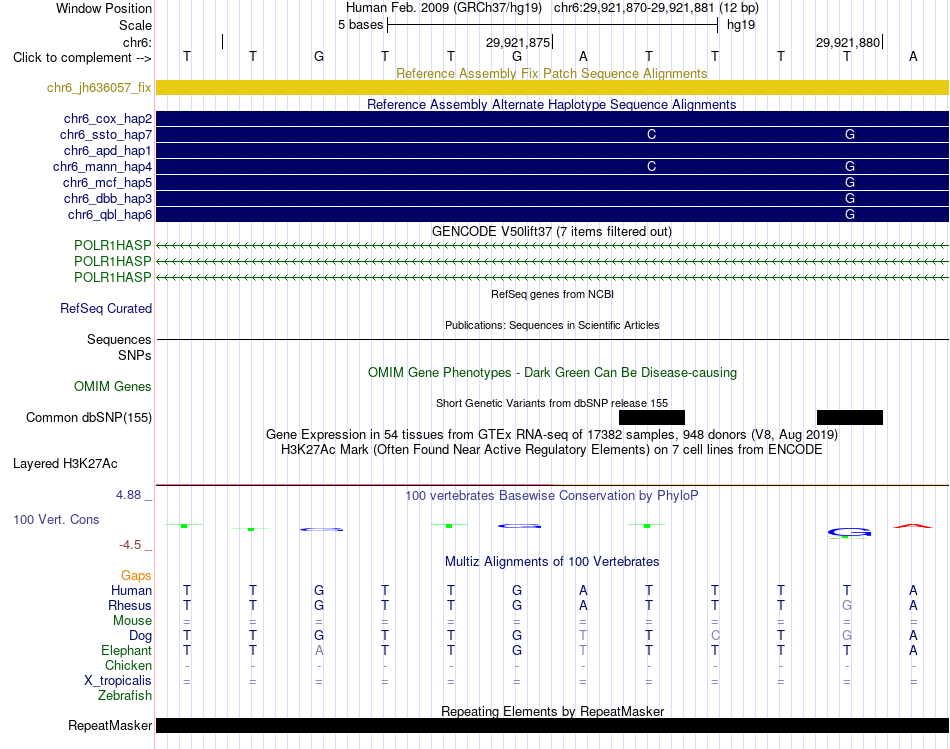Click the G mismatch in chr6_ssto_hap7 row

click(x=849, y=135)
